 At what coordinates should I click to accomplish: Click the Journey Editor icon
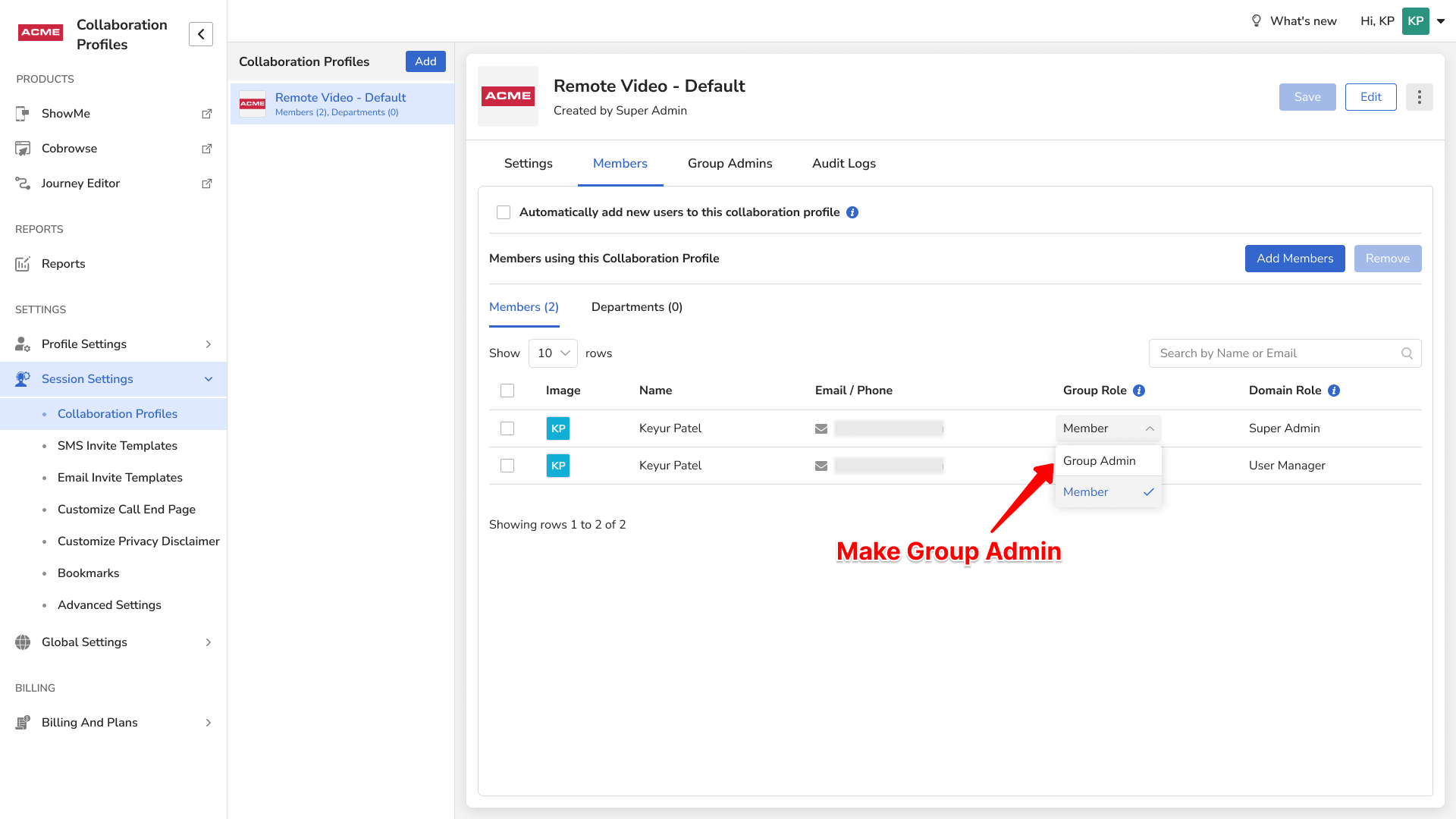[23, 184]
